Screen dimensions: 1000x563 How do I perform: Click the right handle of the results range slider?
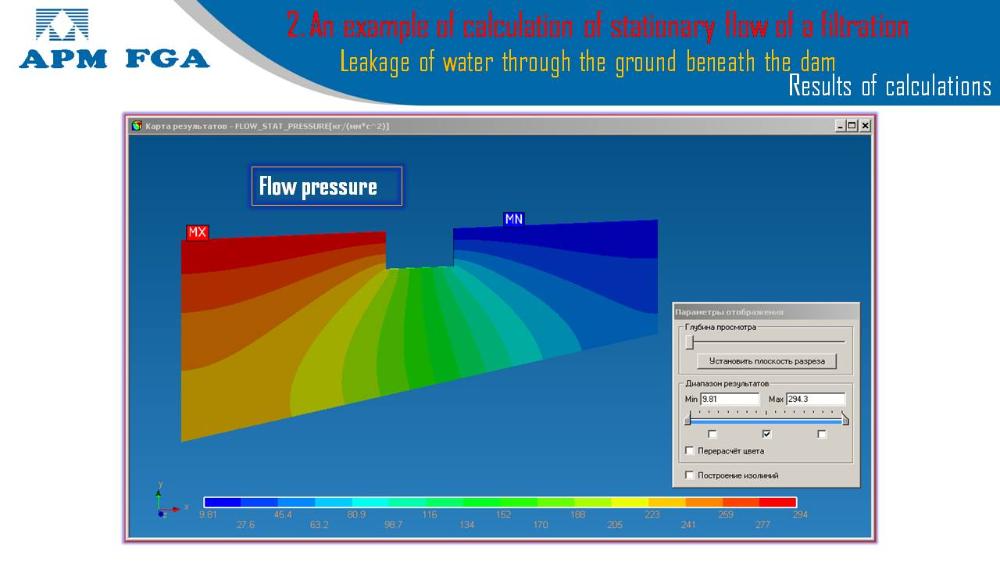click(x=845, y=420)
